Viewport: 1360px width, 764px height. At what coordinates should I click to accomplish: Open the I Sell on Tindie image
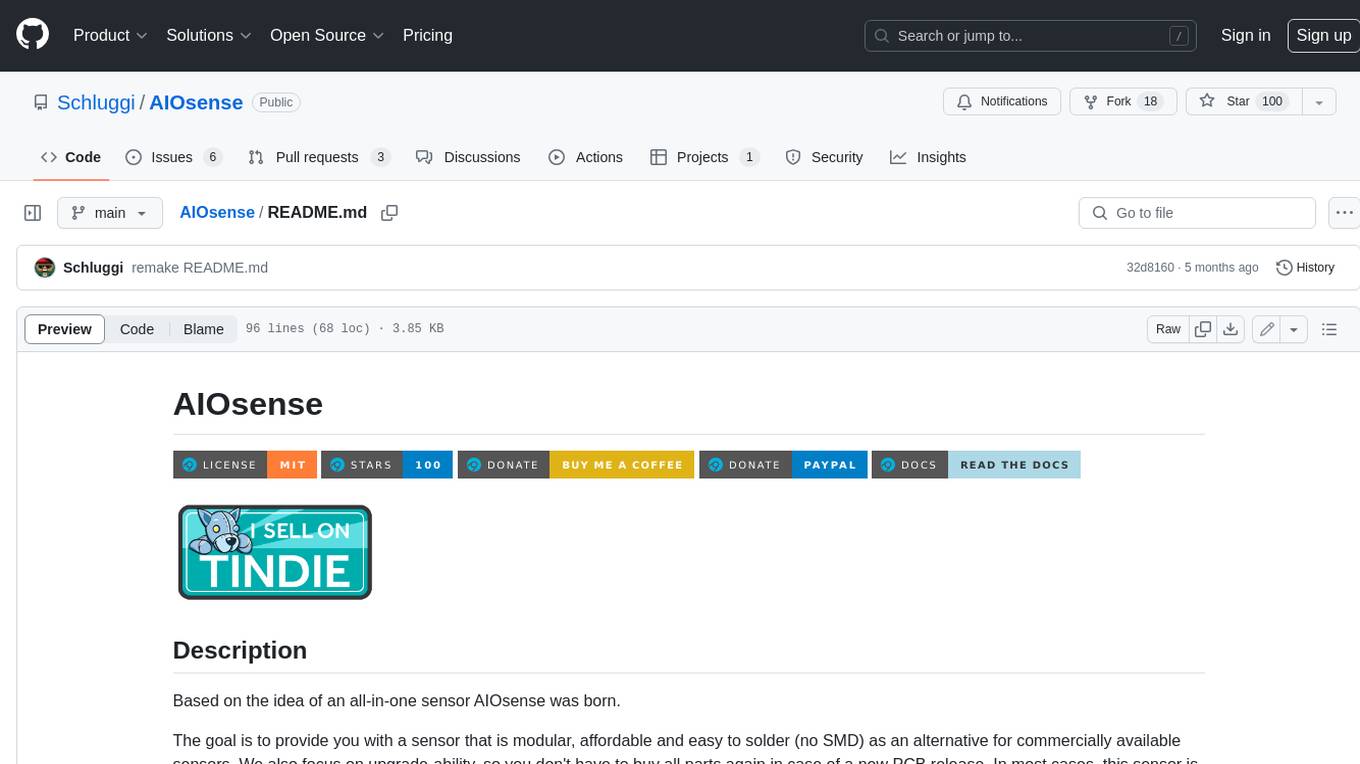(275, 552)
